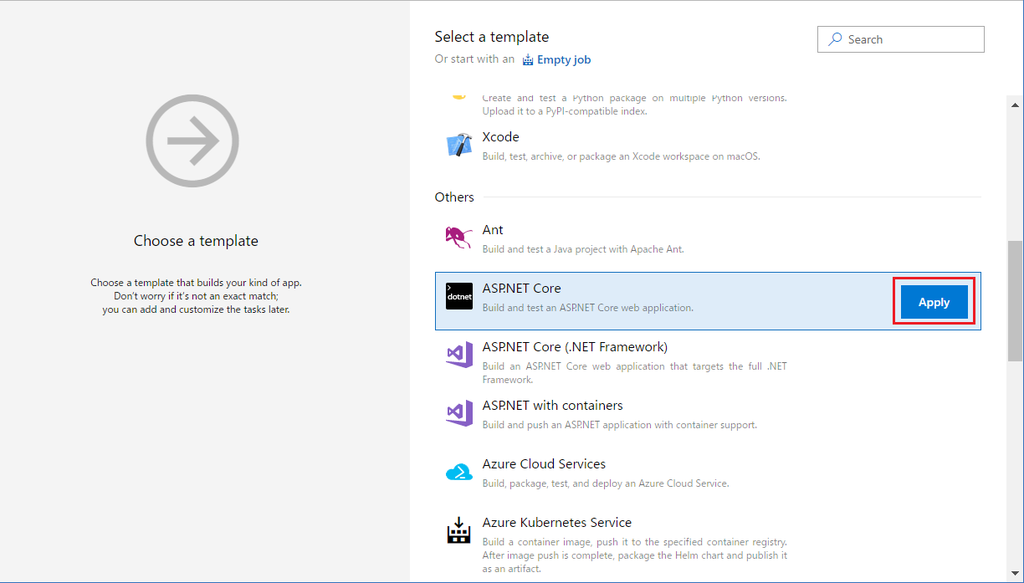Click the 'Choose a template' heading
The width and height of the screenshot is (1024, 583).
click(x=196, y=241)
